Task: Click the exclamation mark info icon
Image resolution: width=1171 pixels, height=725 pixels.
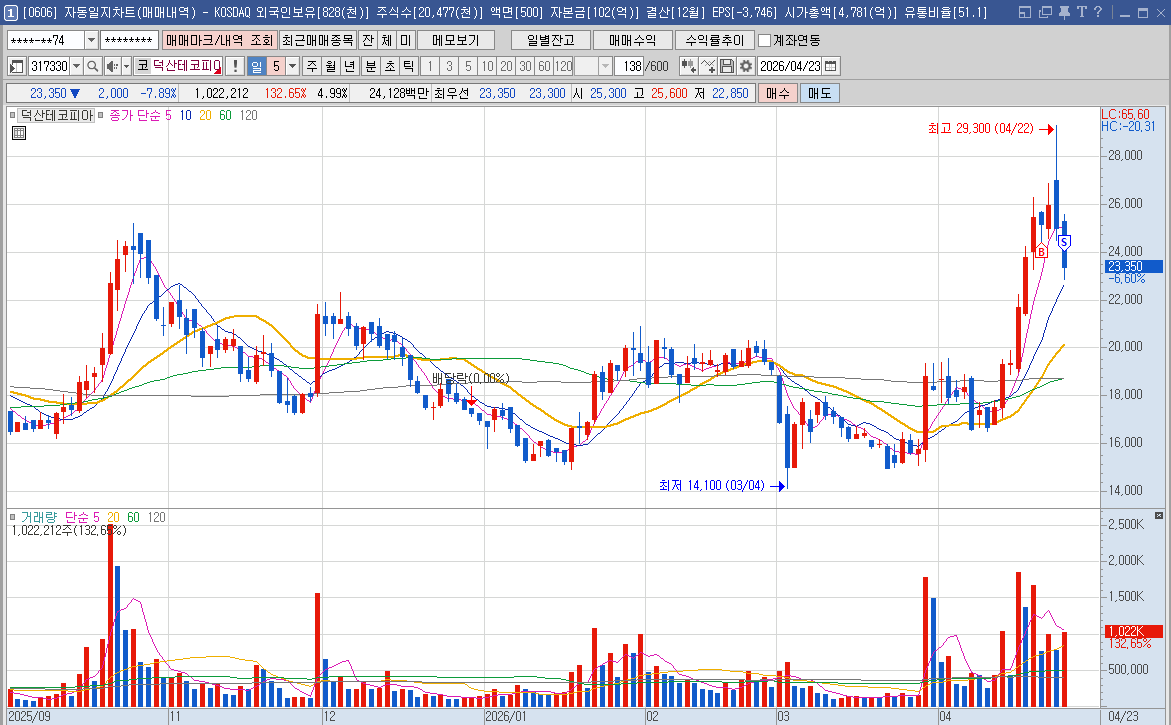Action: [235, 66]
